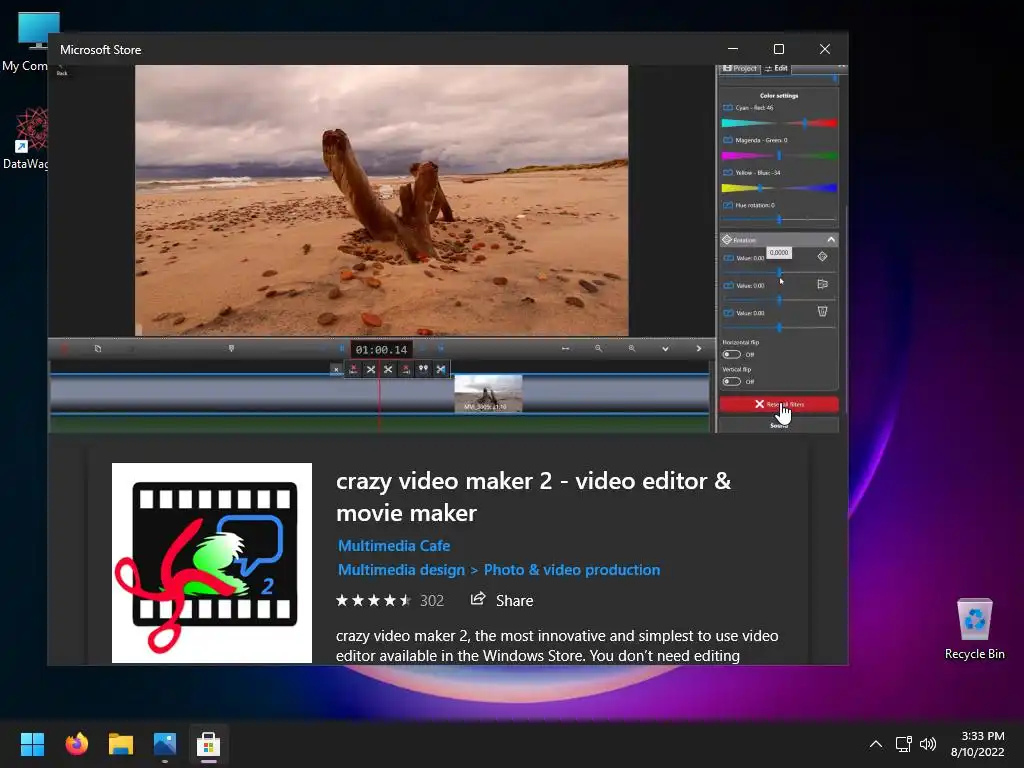This screenshot has height=768, width=1024.
Task: Adjust the first rotation Value slider
Action: [779, 272]
